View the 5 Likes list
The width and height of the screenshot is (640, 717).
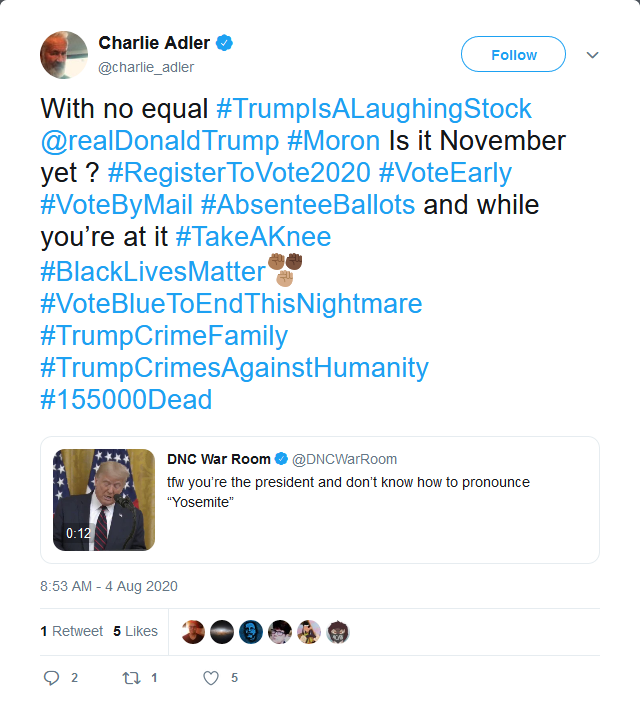(135, 631)
